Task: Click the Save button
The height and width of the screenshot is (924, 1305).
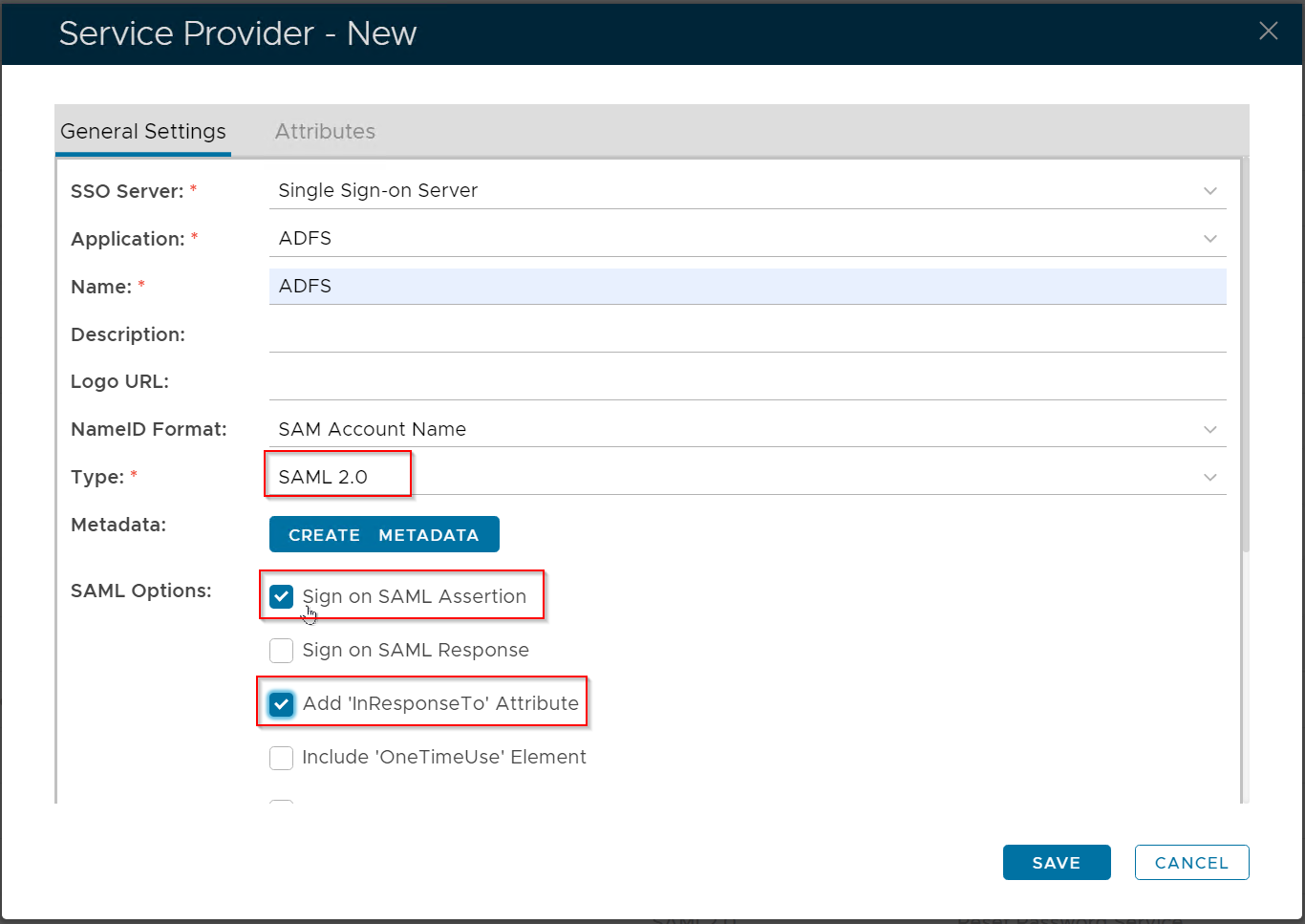Action: pos(1056,863)
